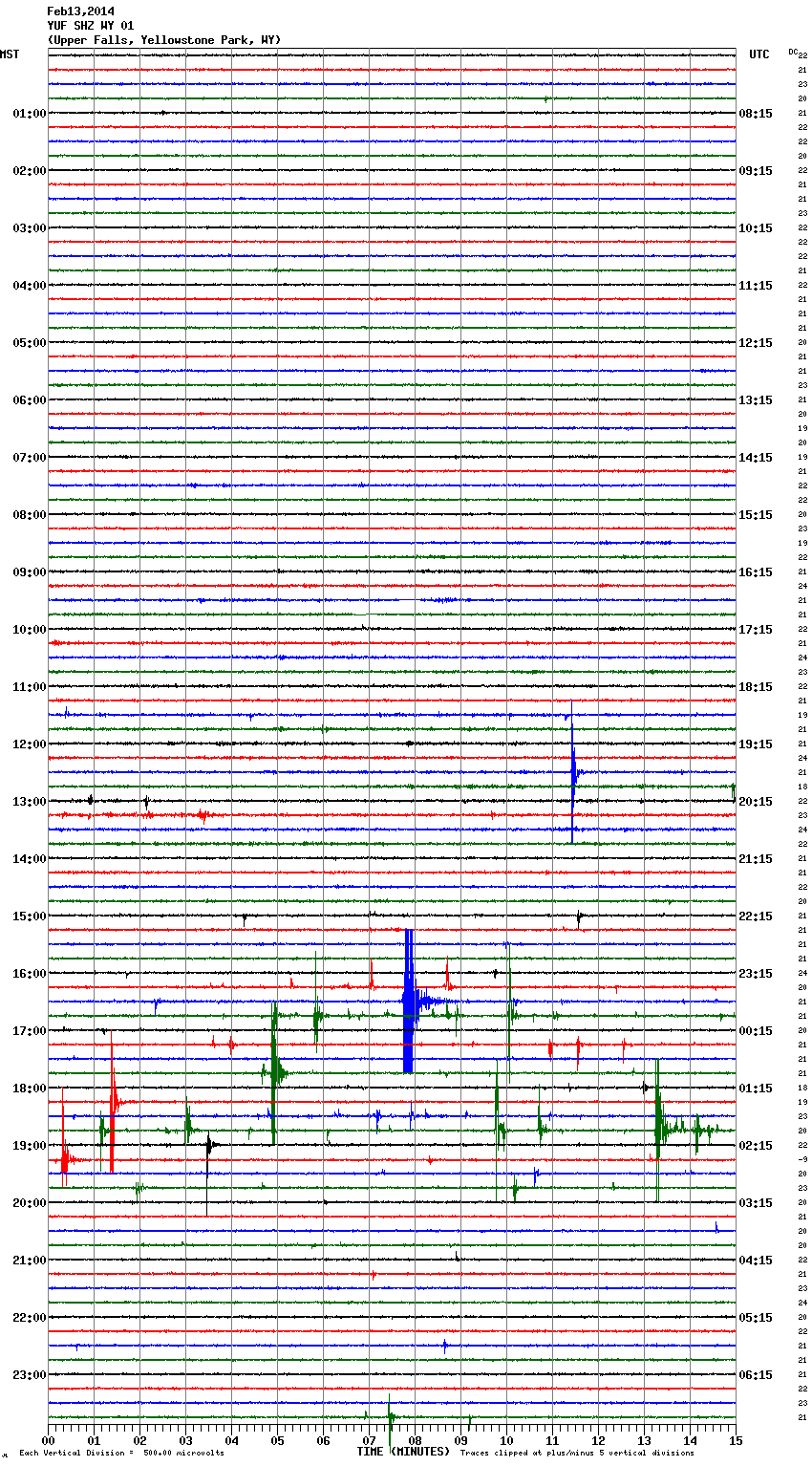Select the 19:00 MST time label

click(x=29, y=1146)
